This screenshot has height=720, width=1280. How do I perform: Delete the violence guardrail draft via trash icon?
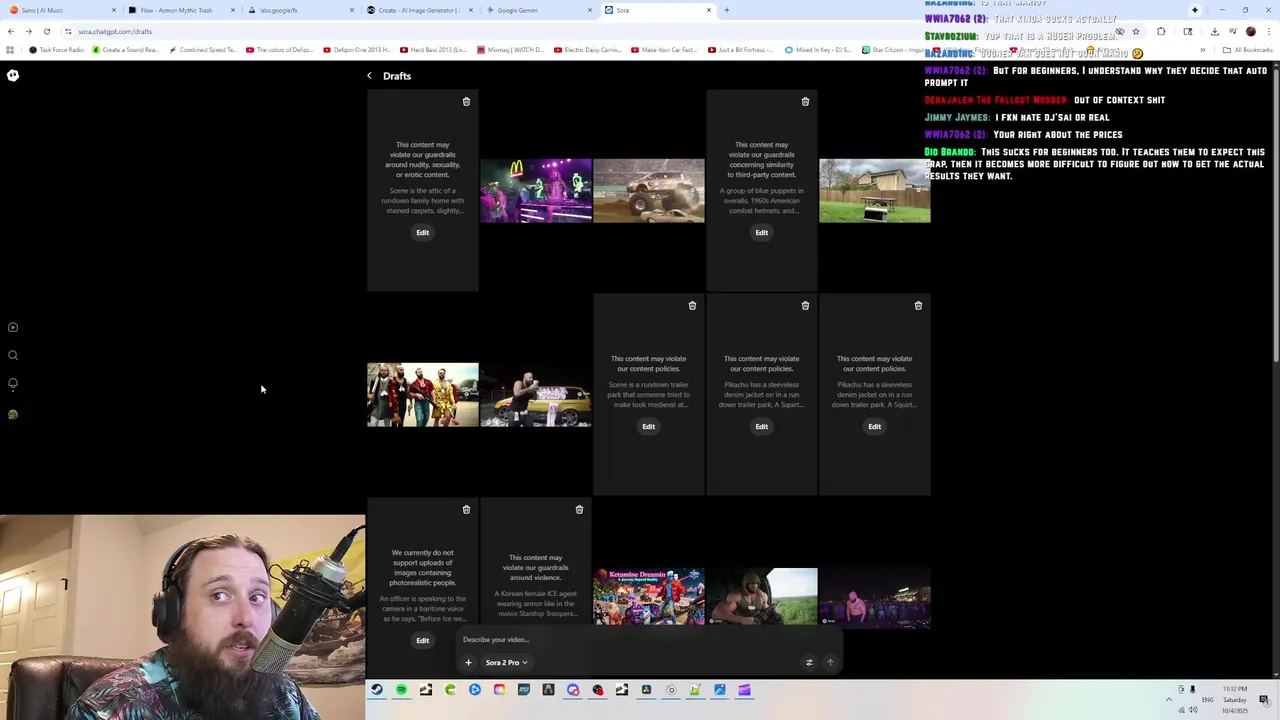pos(579,509)
